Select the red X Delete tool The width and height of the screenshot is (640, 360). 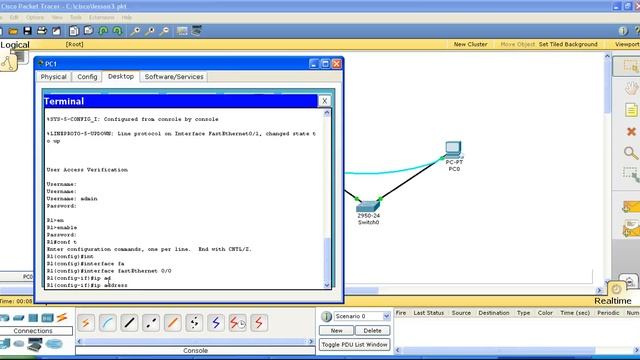pos(631,131)
